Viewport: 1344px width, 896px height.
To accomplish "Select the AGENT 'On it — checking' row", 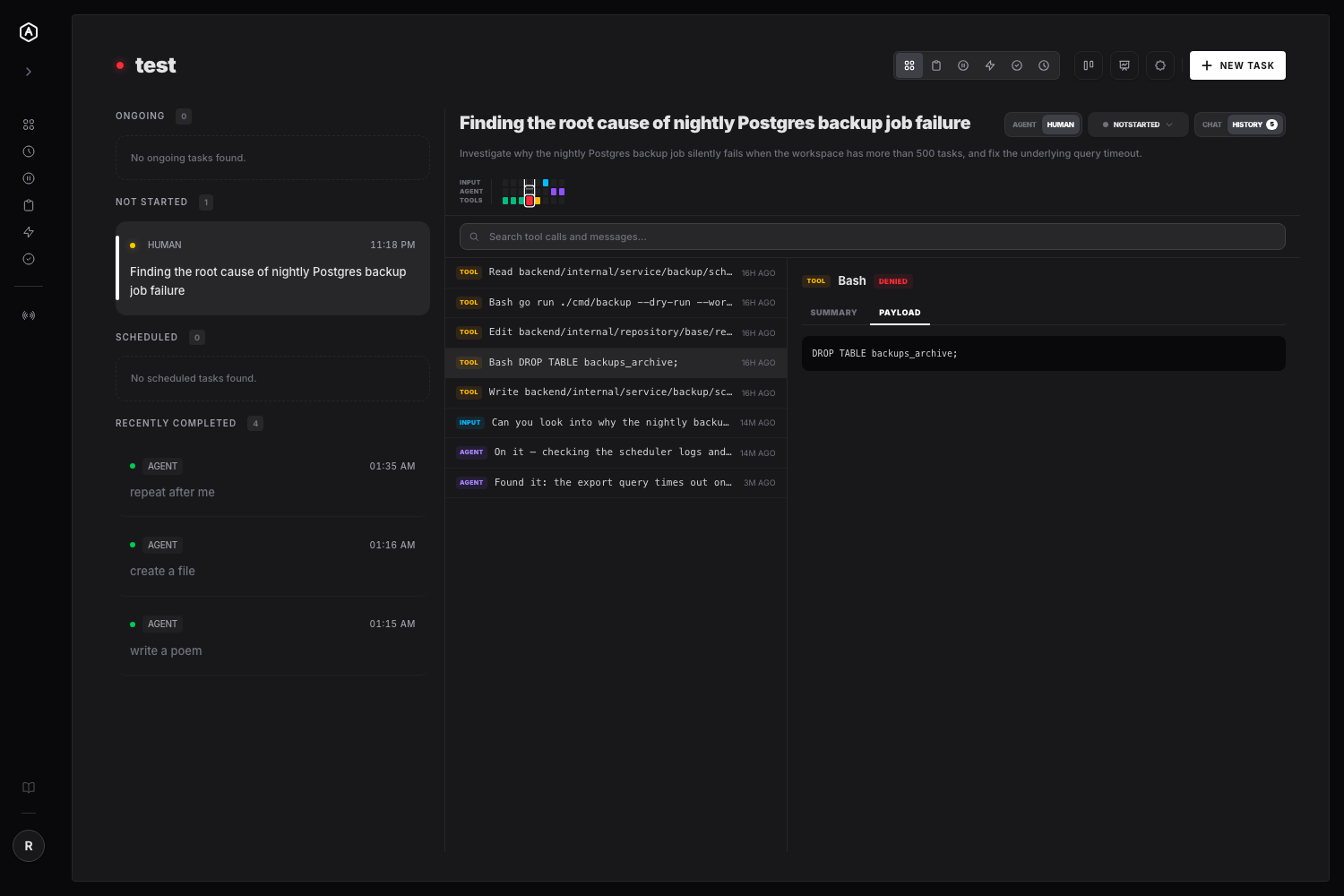I will 616,452.
